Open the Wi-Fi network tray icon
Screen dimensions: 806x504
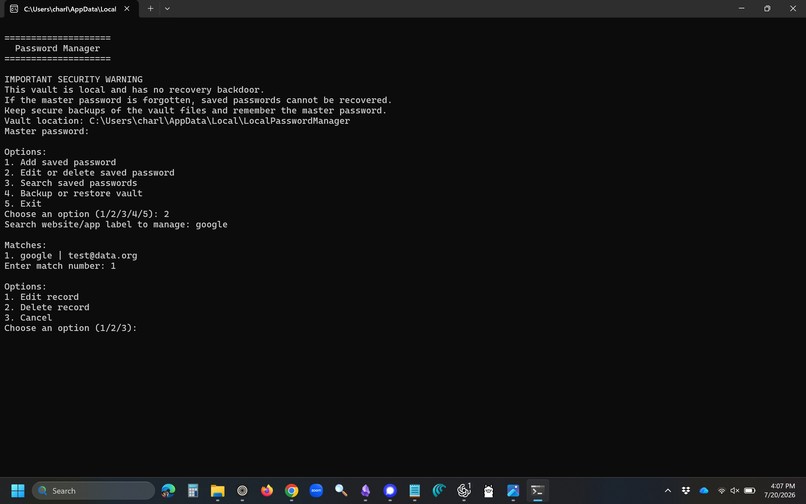pyautogui.click(x=722, y=491)
